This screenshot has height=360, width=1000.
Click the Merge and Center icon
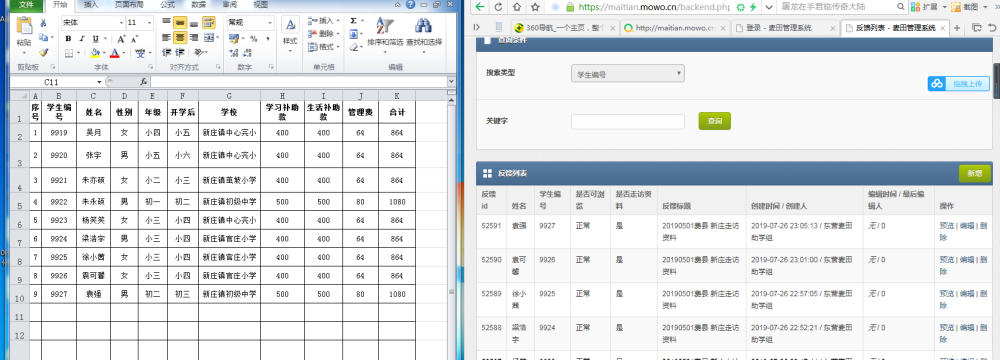point(208,38)
